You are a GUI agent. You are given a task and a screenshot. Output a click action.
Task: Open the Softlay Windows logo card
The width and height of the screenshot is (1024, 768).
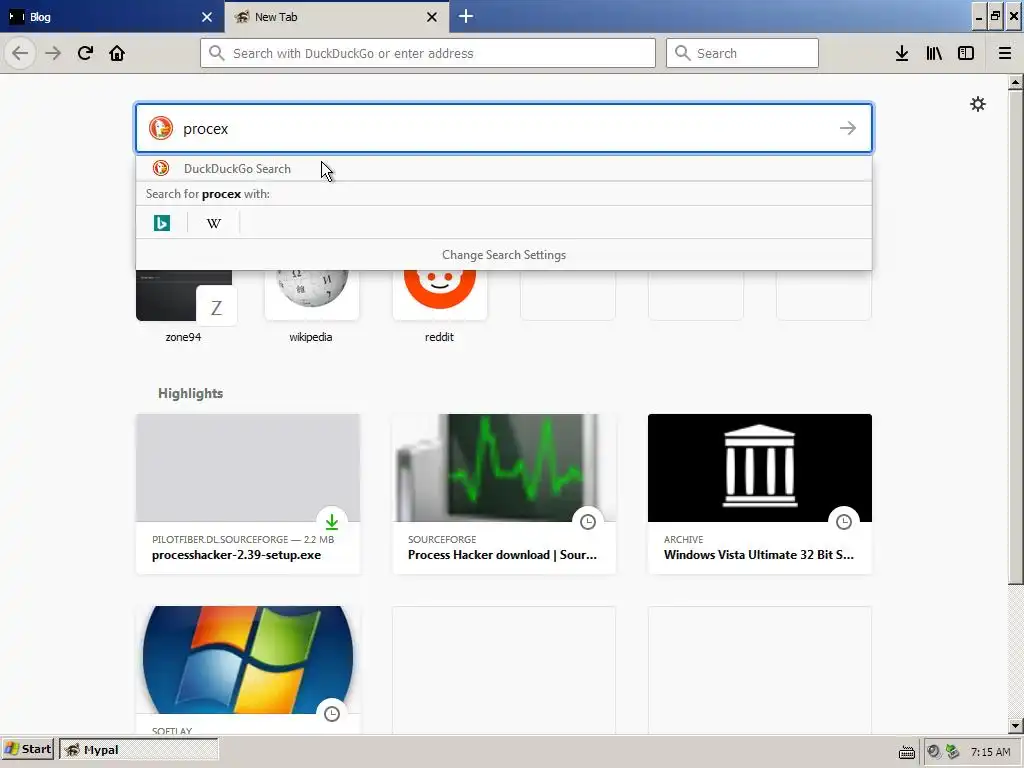coord(248,669)
